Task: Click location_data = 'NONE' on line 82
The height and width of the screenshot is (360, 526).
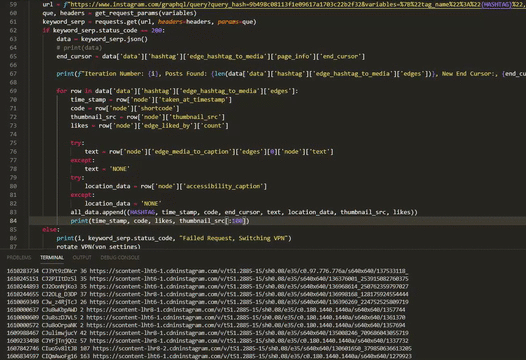Action: point(123,203)
